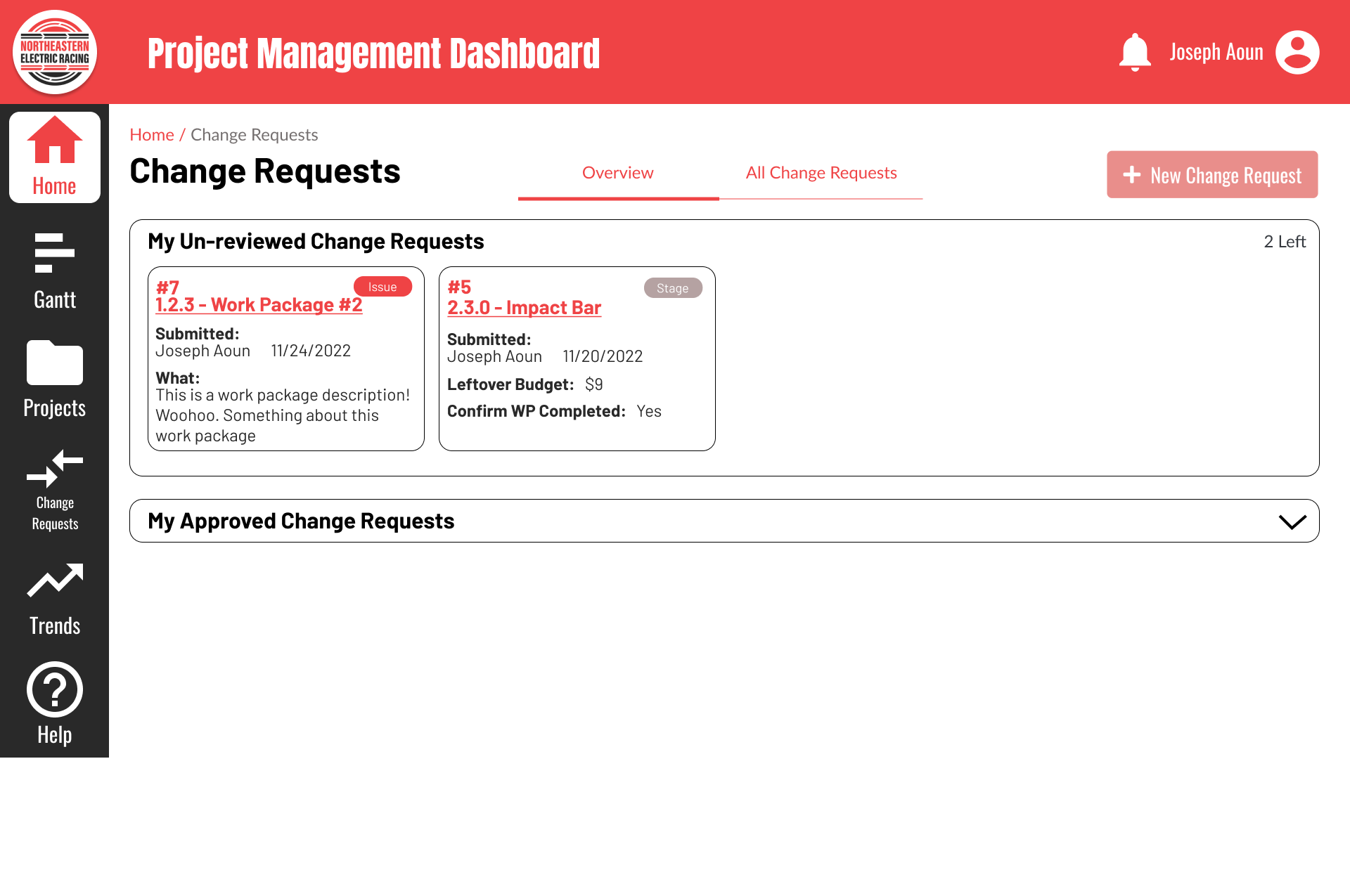Viewport: 1350px width, 896px height.
Task: Open change request 1.2.3 - Work Package #2
Action: [x=259, y=304]
